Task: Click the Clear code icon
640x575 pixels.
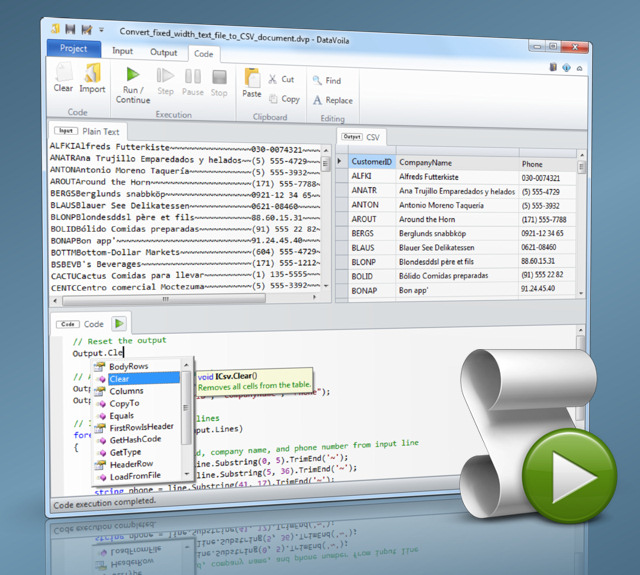Action: (64, 78)
